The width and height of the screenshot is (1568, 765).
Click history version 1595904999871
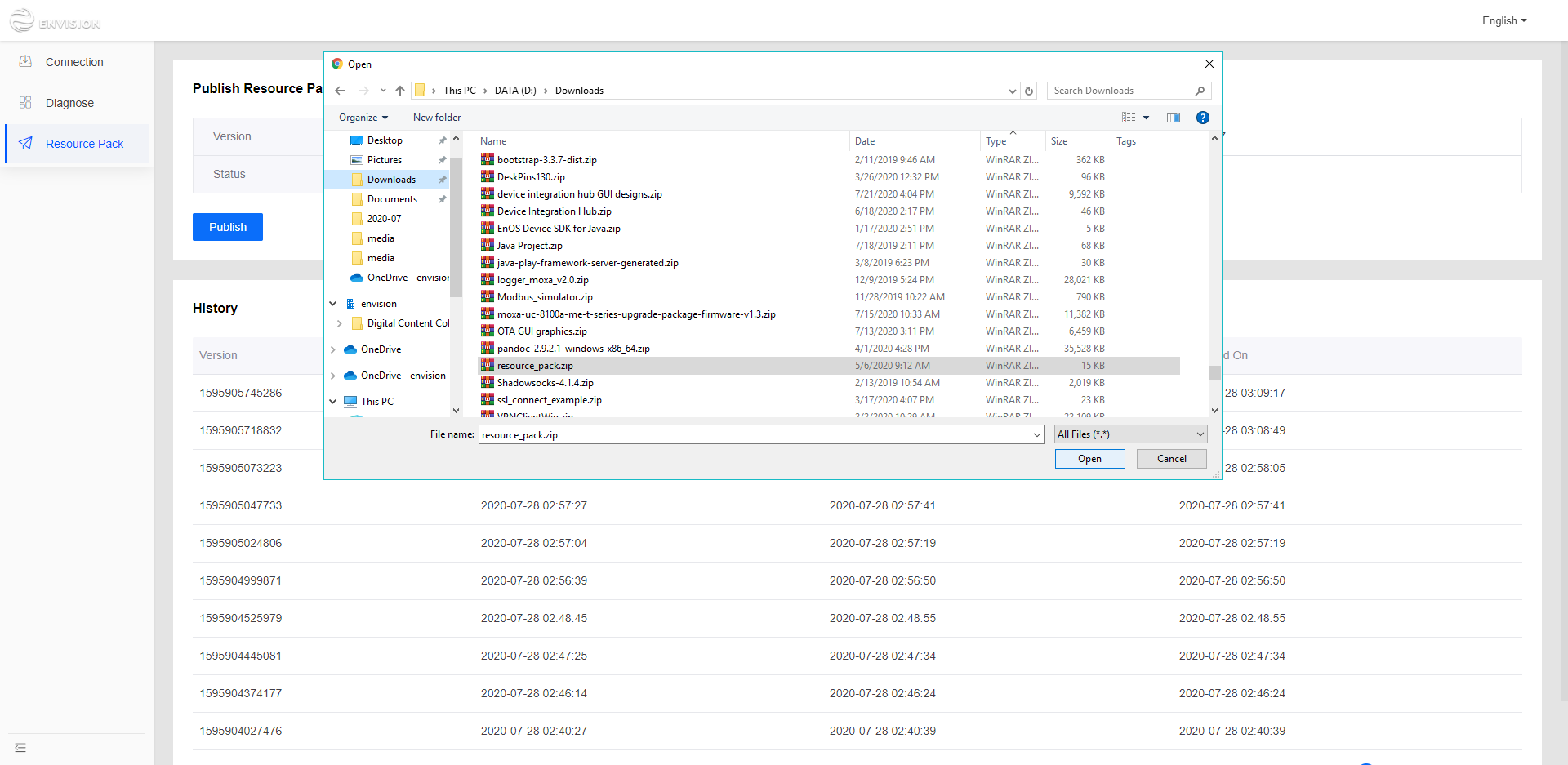pyautogui.click(x=241, y=580)
